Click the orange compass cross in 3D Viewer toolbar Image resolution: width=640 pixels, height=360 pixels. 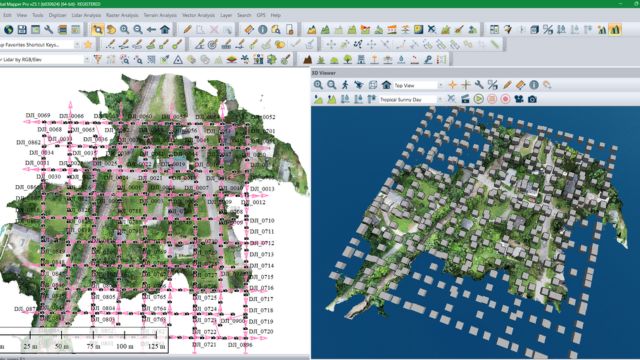452,85
